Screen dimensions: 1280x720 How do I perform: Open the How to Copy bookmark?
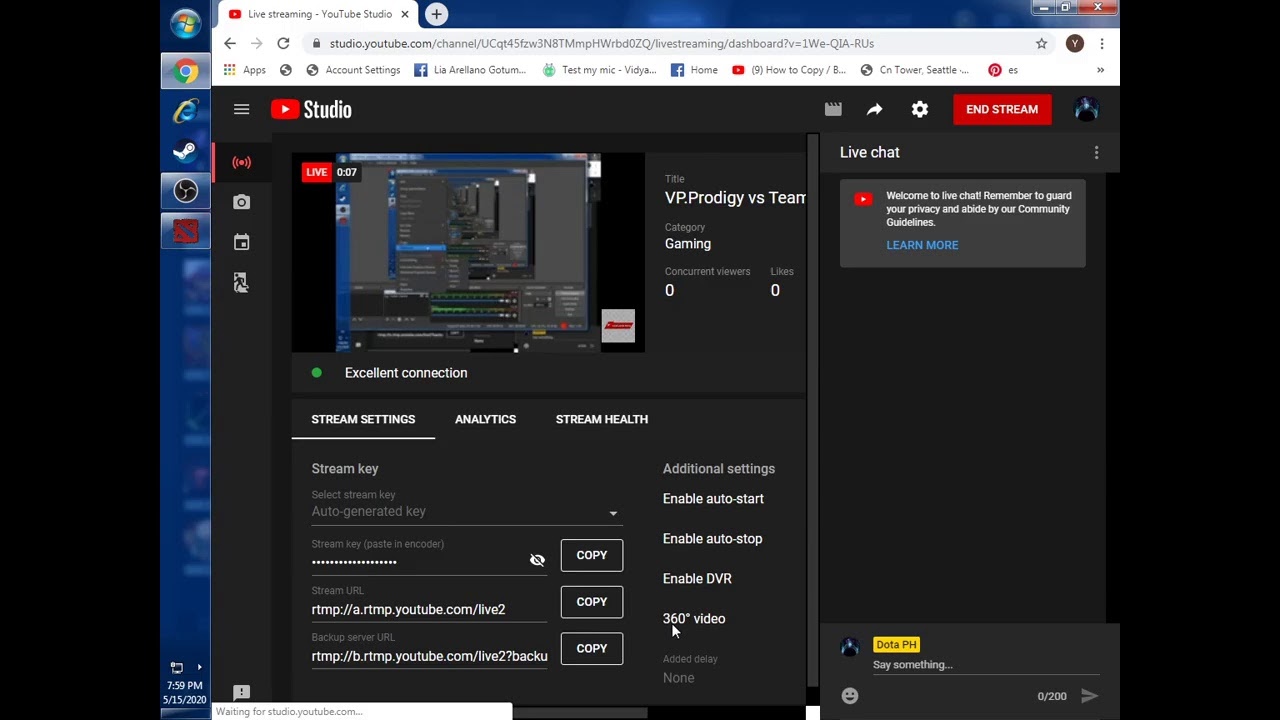coord(788,70)
